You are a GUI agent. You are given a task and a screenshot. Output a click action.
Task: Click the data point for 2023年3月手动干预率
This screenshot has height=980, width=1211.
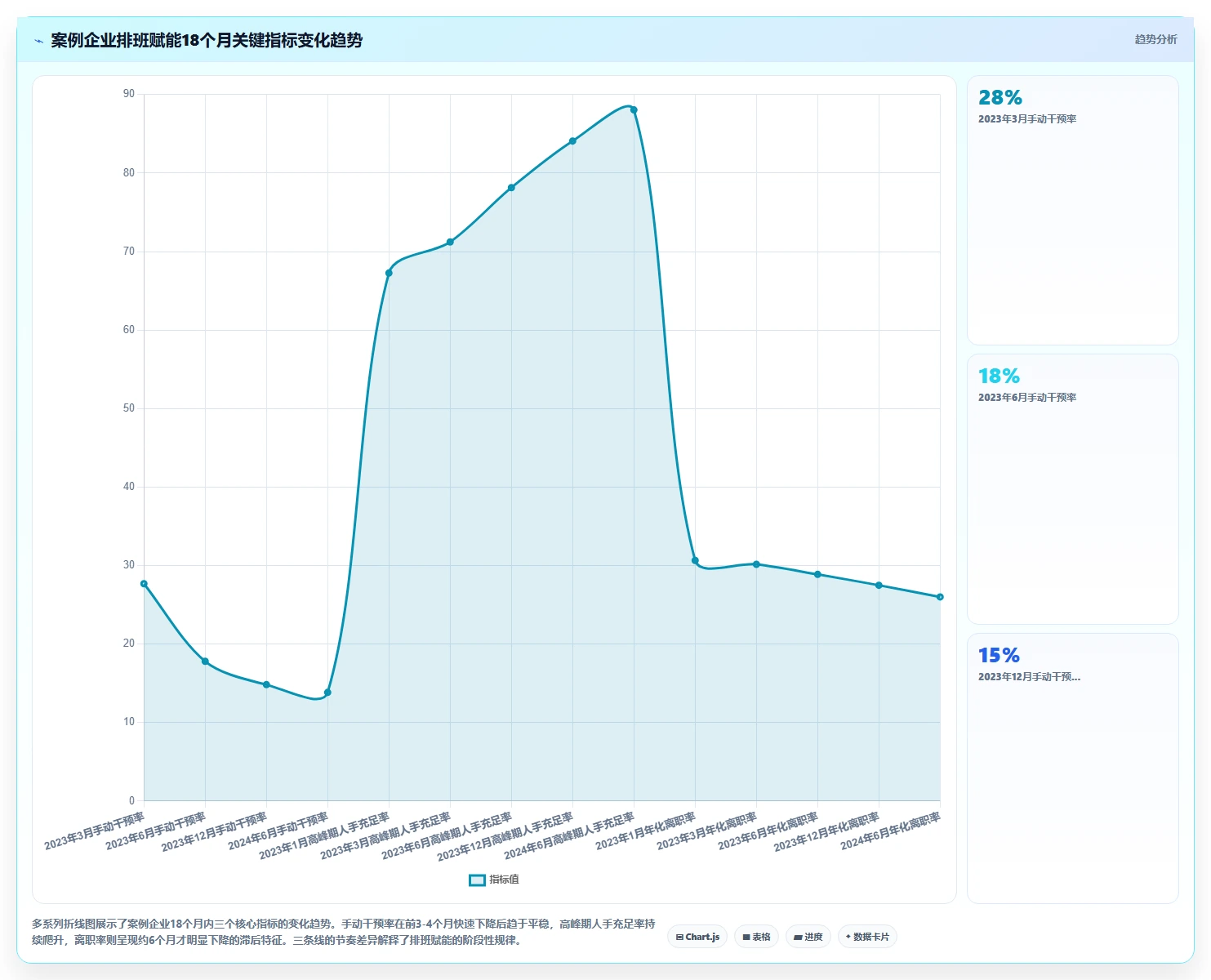(144, 583)
